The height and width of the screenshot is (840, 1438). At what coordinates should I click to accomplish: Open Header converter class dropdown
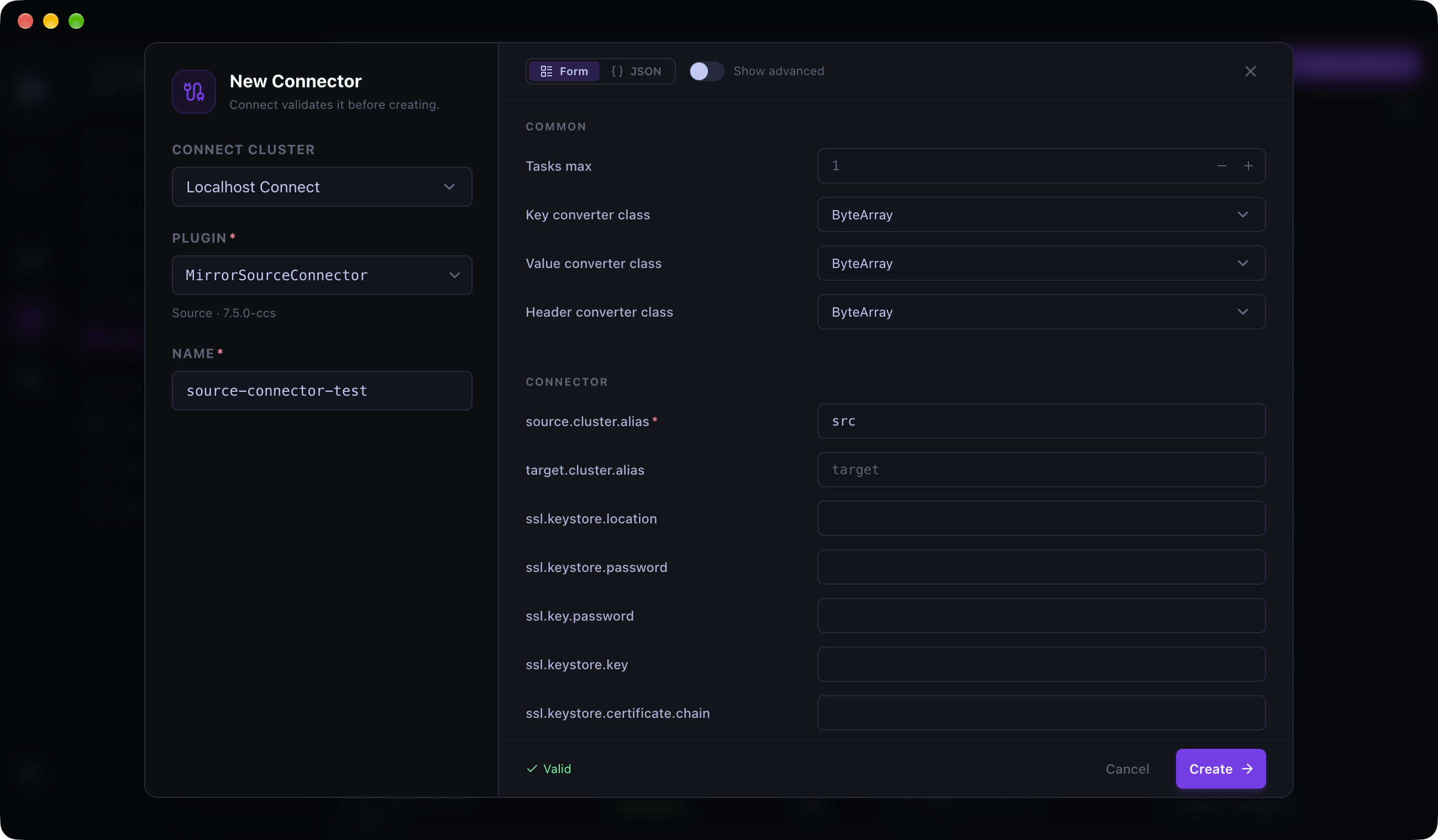tap(1041, 312)
